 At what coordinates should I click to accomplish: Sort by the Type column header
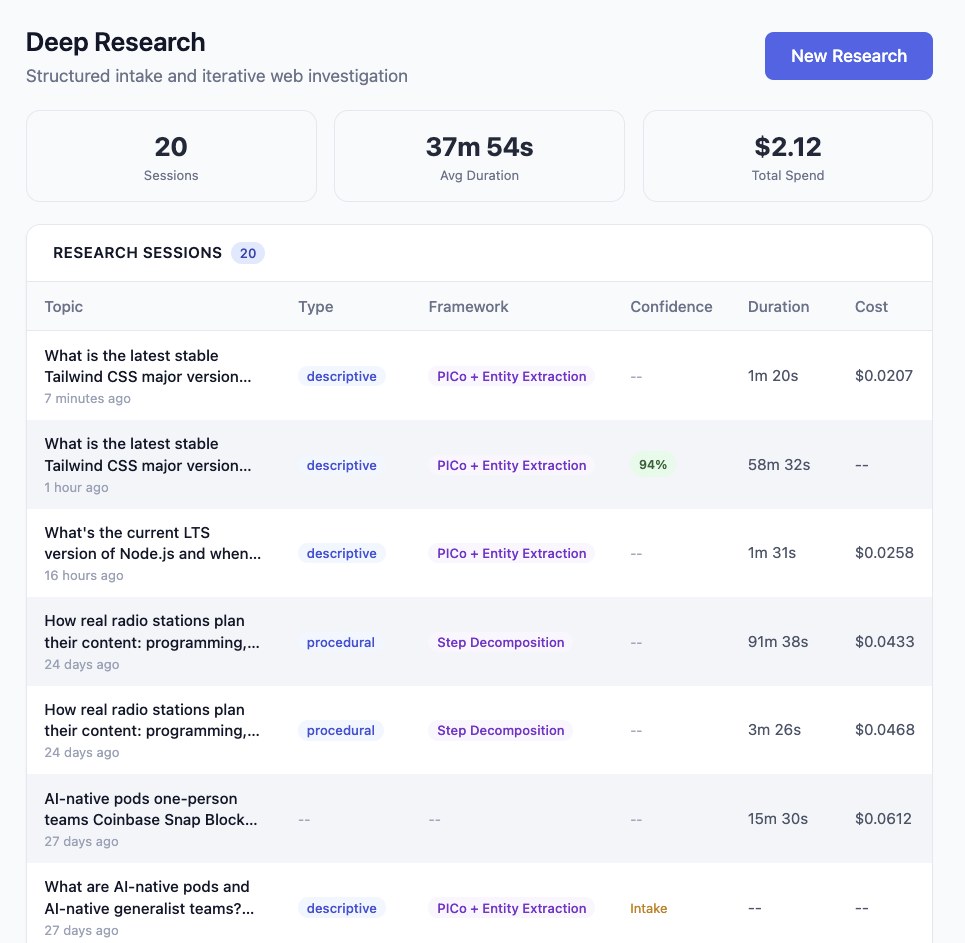(316, 307)
